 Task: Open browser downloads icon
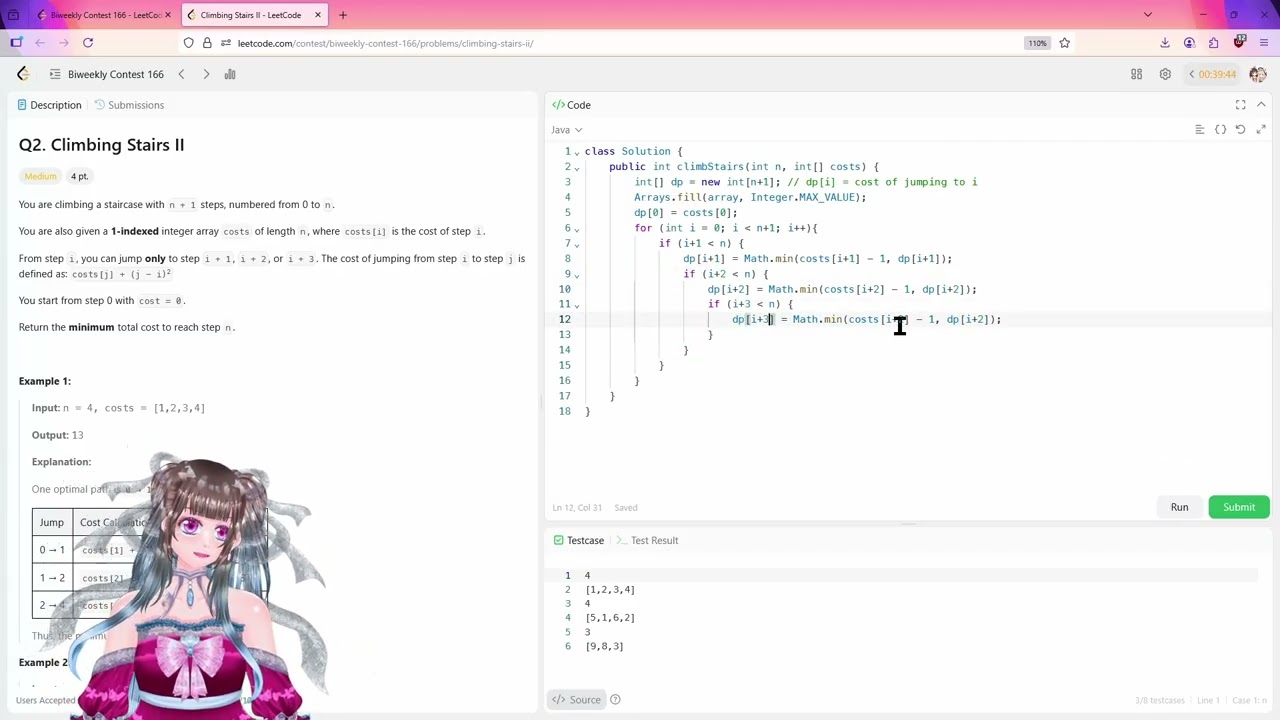click(1165, 43)
